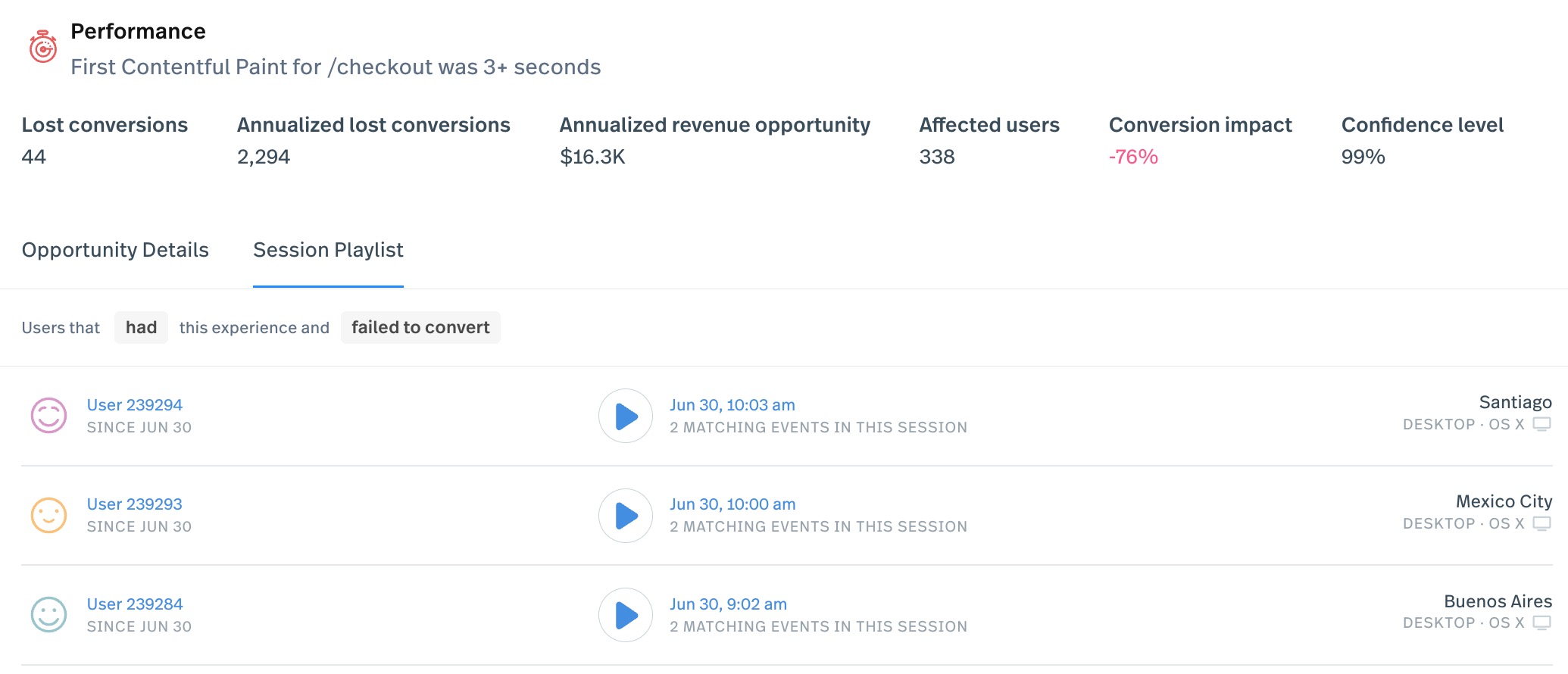Open the 'failed to convert' filter dropdown
This screenshot has height=674, width=1568.
click(420, 327)
